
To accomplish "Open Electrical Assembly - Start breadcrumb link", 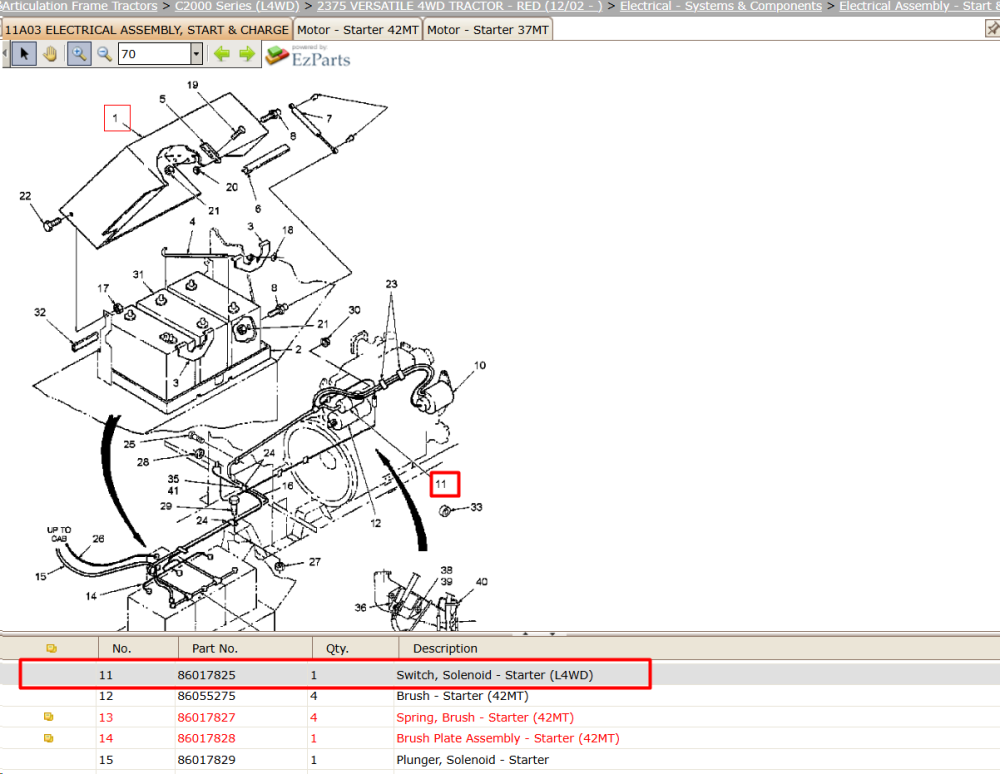I will [919, 6].
